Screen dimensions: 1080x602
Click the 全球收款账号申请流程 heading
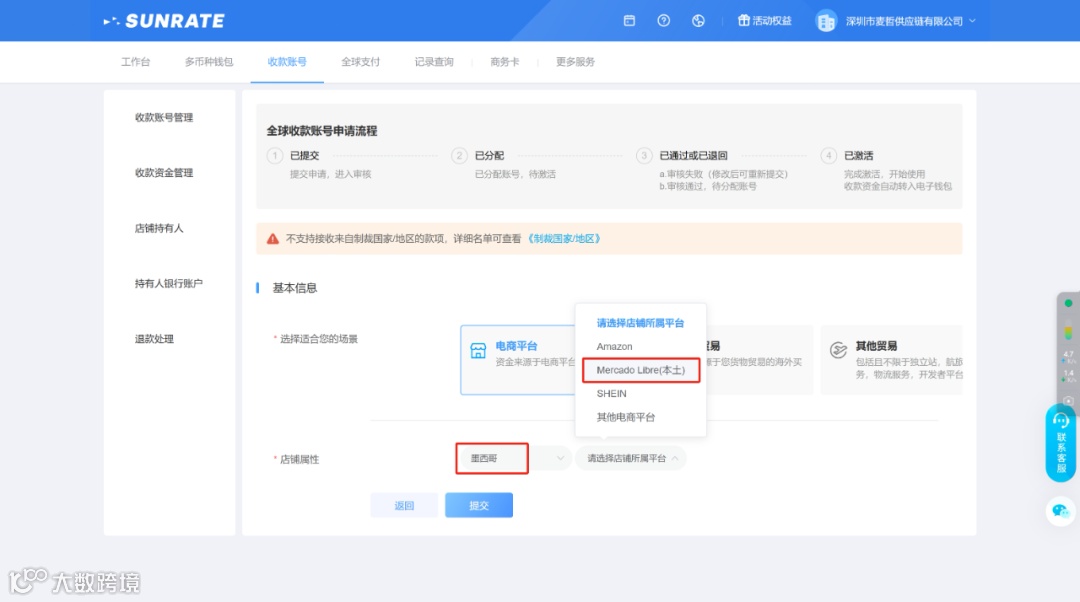322,131
